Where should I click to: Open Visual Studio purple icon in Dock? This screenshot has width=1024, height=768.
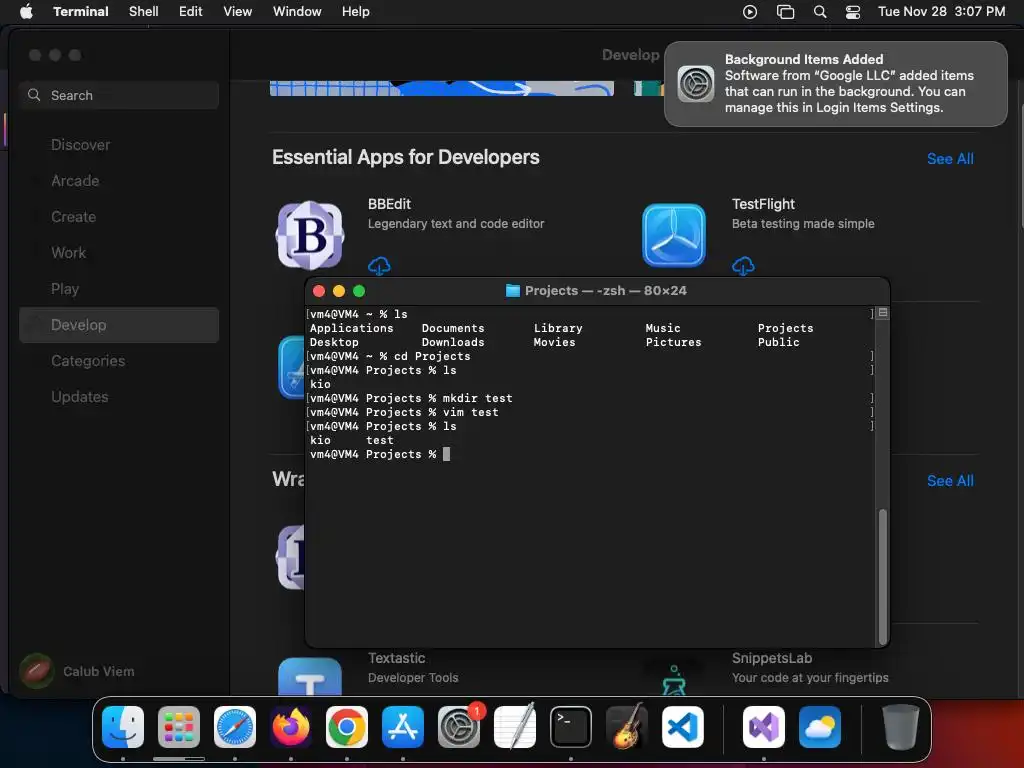click(x=763, y=727)
